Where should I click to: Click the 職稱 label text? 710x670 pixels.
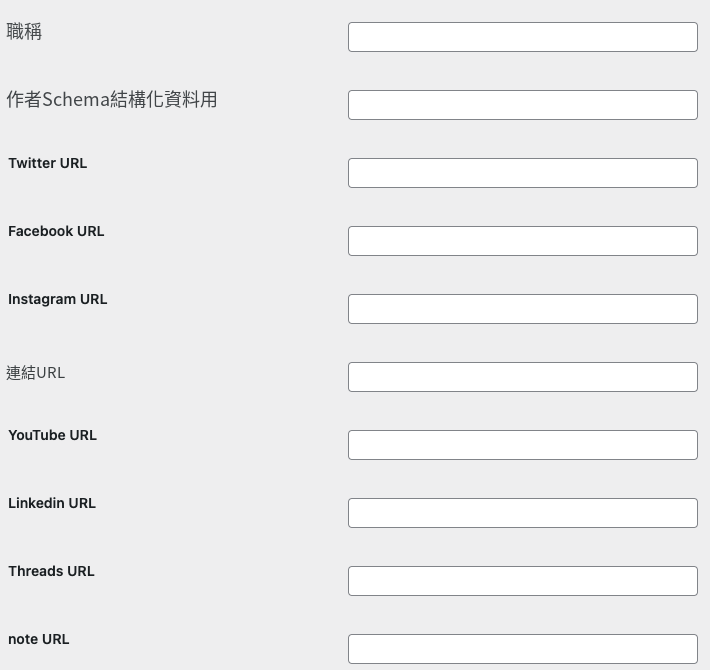pyautogui.click(x=24, y=32)
